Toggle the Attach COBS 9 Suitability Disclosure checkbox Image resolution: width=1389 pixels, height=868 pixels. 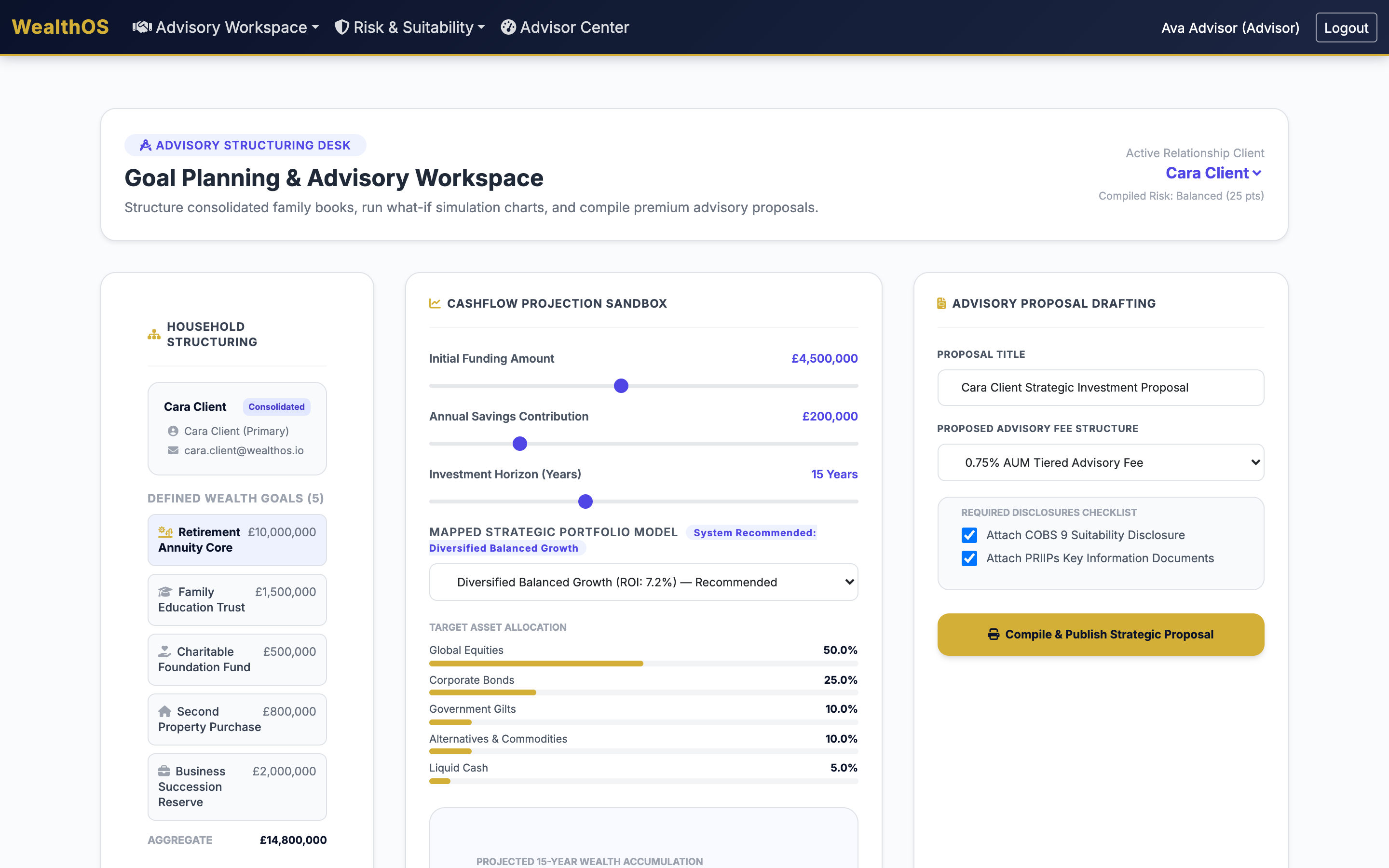tap(969, 535)
